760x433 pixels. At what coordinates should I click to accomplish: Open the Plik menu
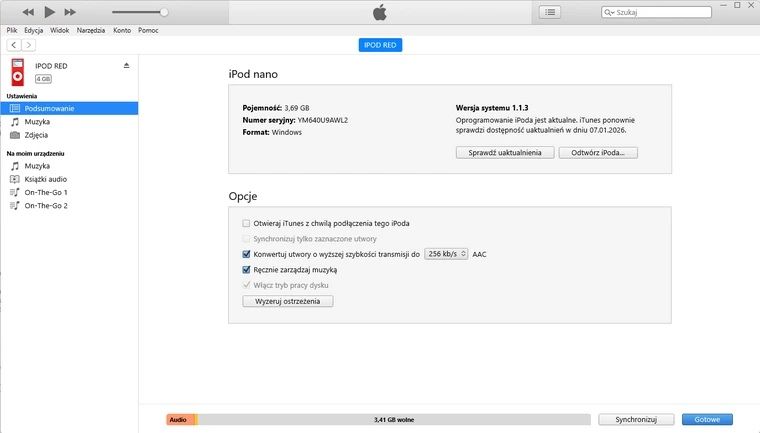pos(12,30)
